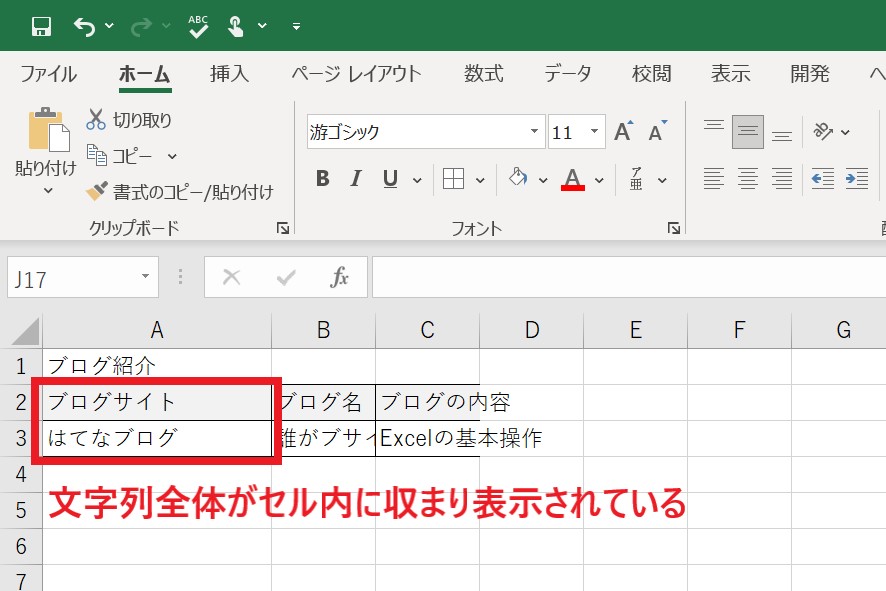Align text to bottom

(x=782, y=136)
